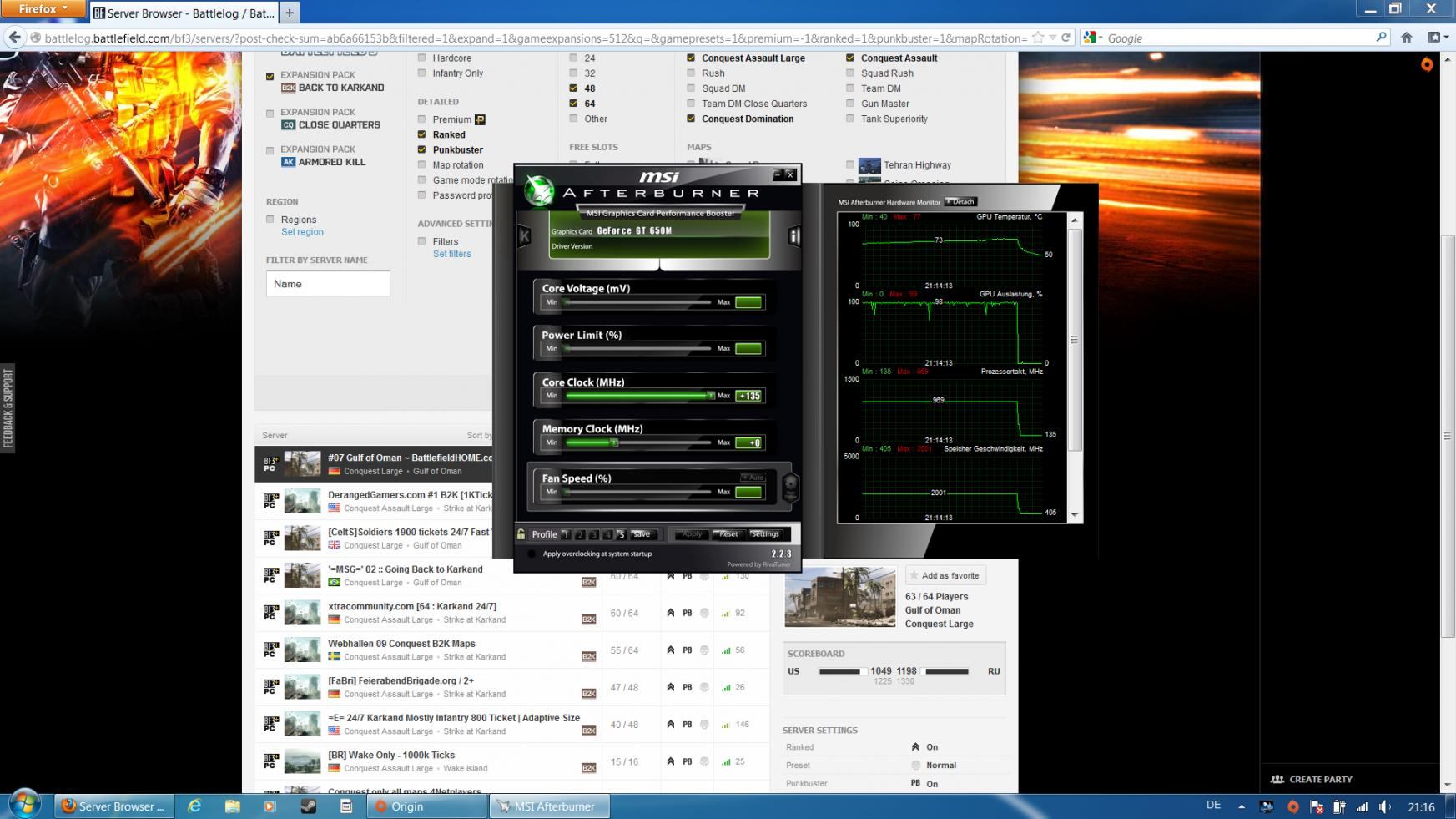Select Afterburner profile 1
Image resolution: width=1456 pixels, height=819 pixels.
566,534
